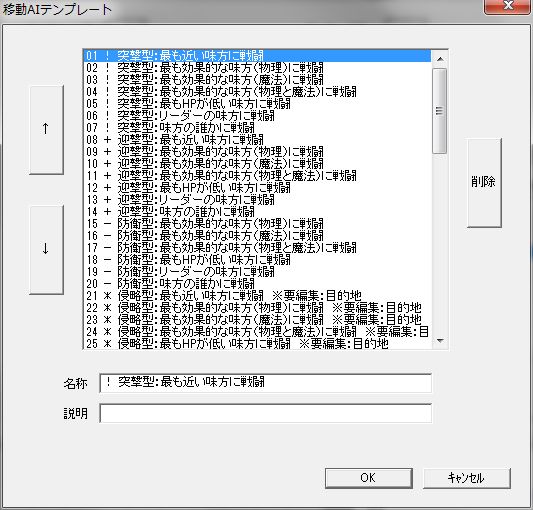Click the scrollbar down arrow
533x510 pixels.
[x=440, y=340]
